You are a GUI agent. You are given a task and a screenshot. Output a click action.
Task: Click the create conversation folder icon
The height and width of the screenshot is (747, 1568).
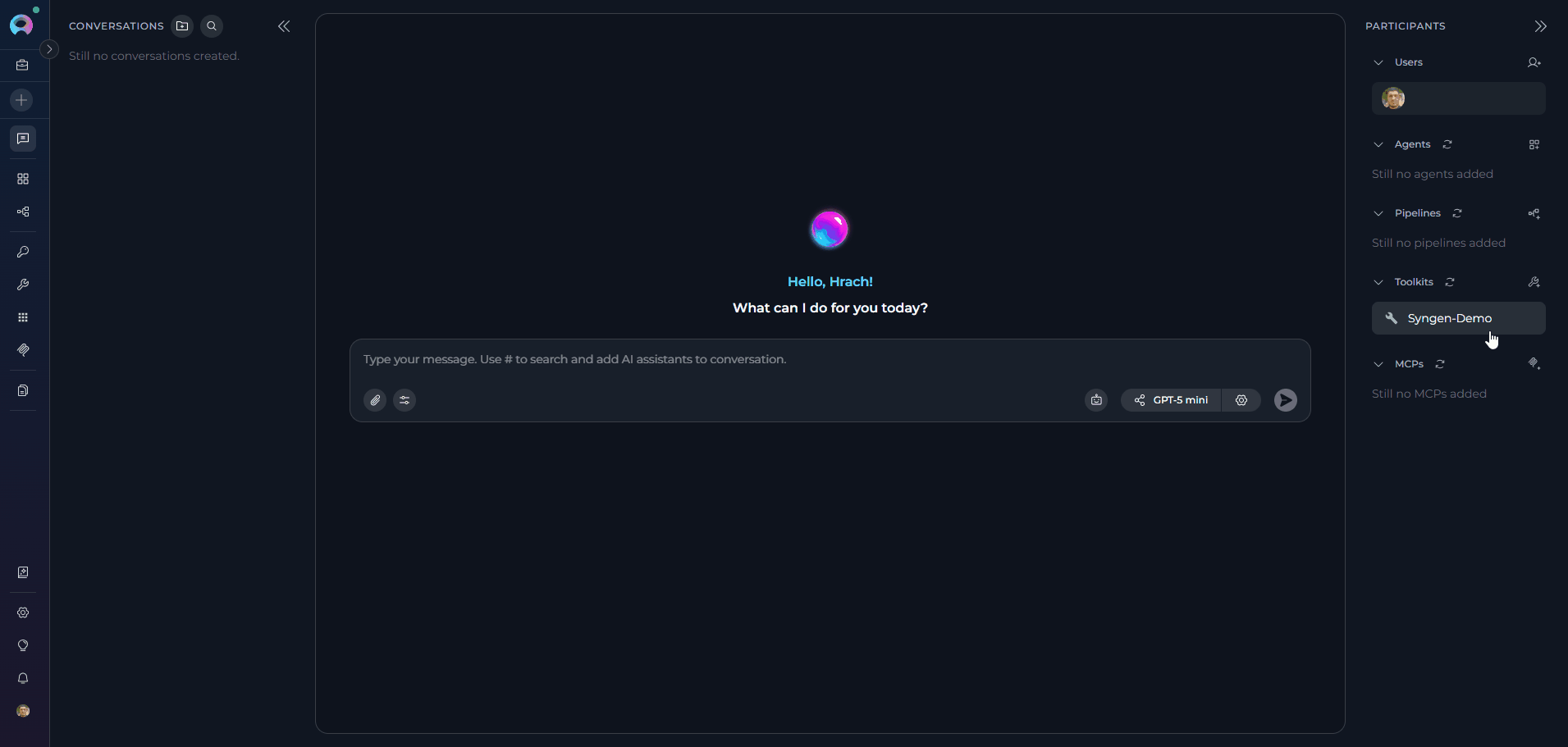click(182, 26)
